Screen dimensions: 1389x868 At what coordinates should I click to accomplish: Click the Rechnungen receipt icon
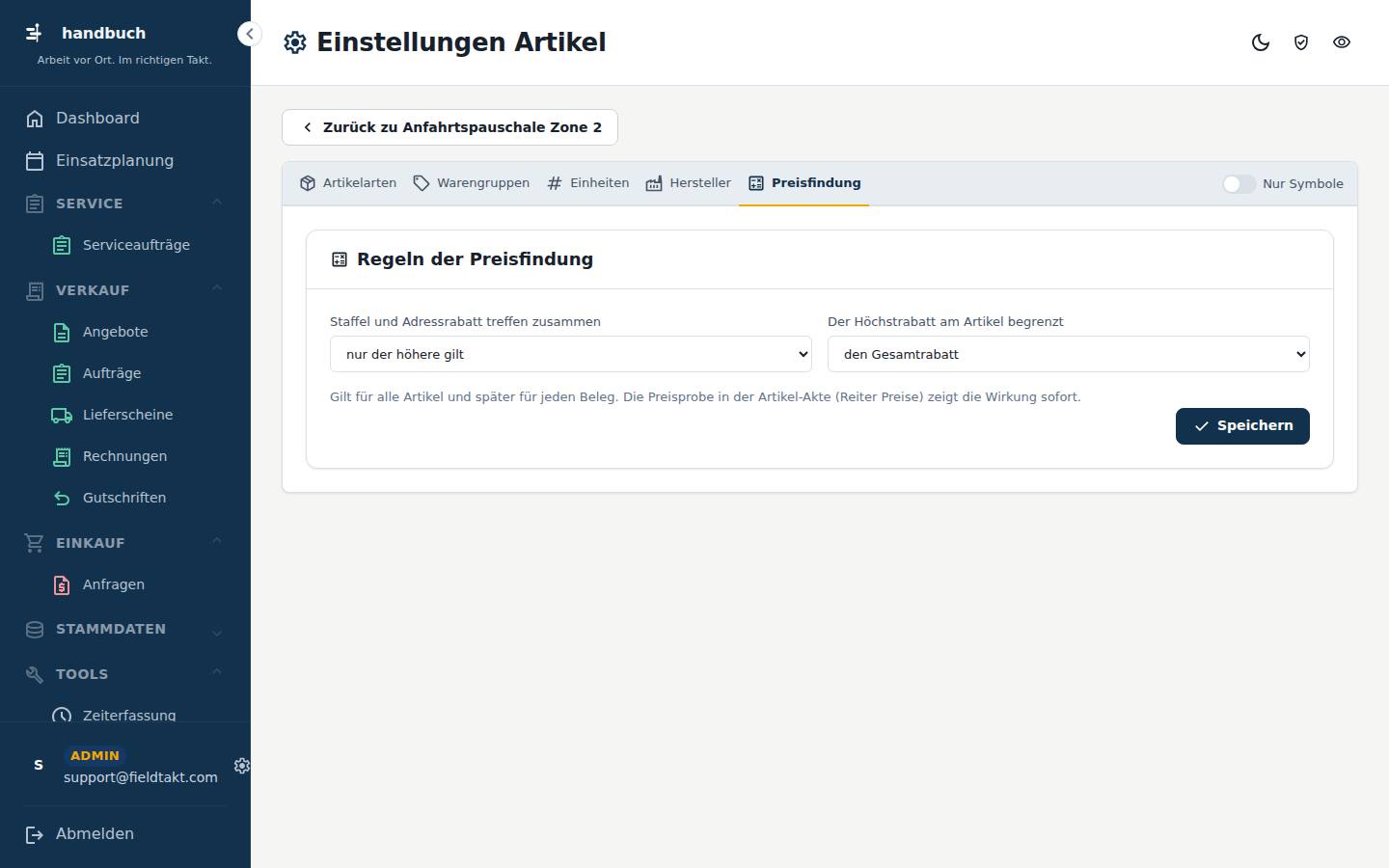[62, 456]
